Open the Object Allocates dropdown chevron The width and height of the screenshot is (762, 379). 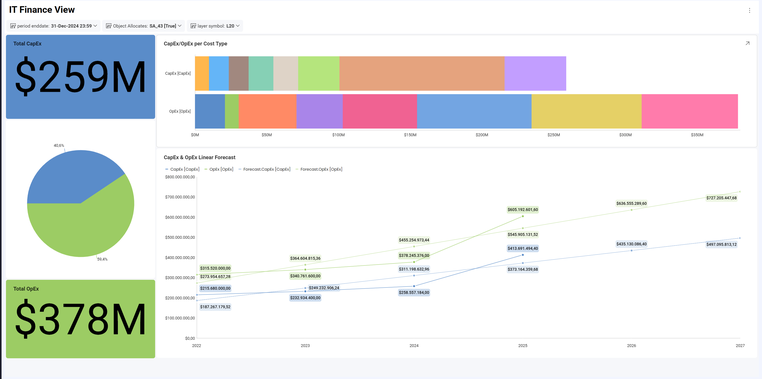pyautogui.click(x=180, y=26)
